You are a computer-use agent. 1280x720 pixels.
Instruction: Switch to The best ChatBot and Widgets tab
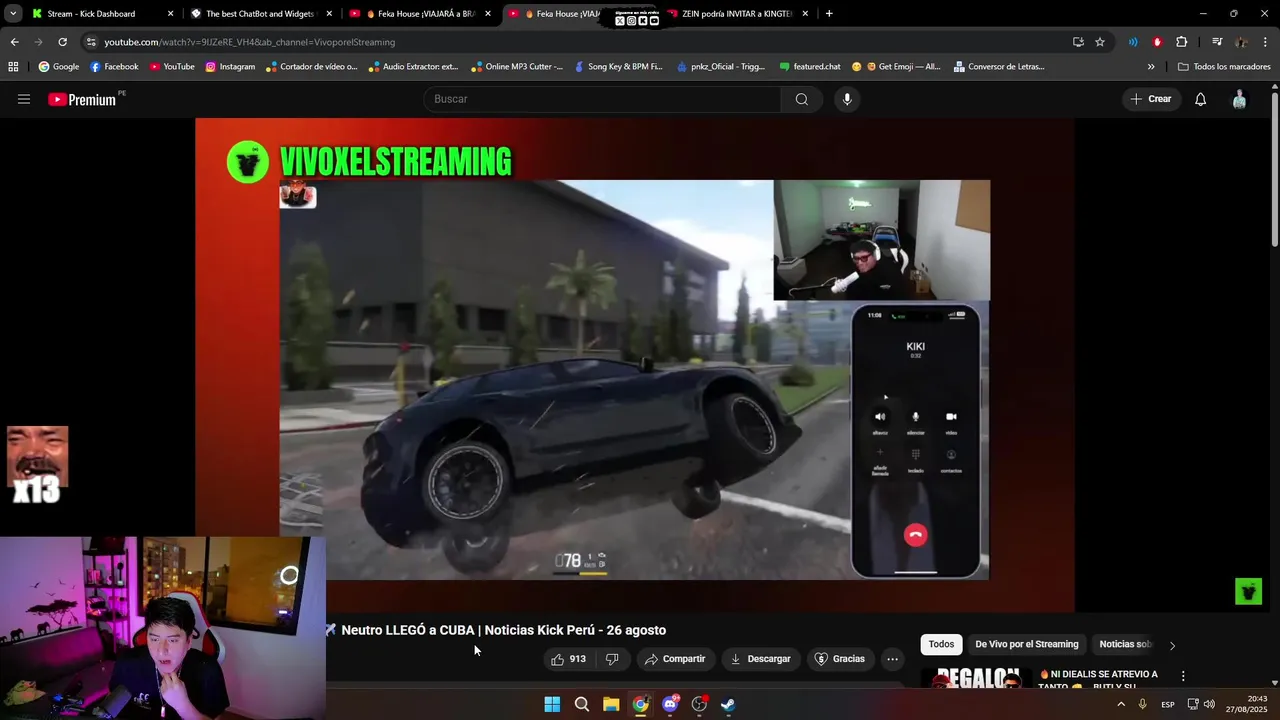(260, 14)
